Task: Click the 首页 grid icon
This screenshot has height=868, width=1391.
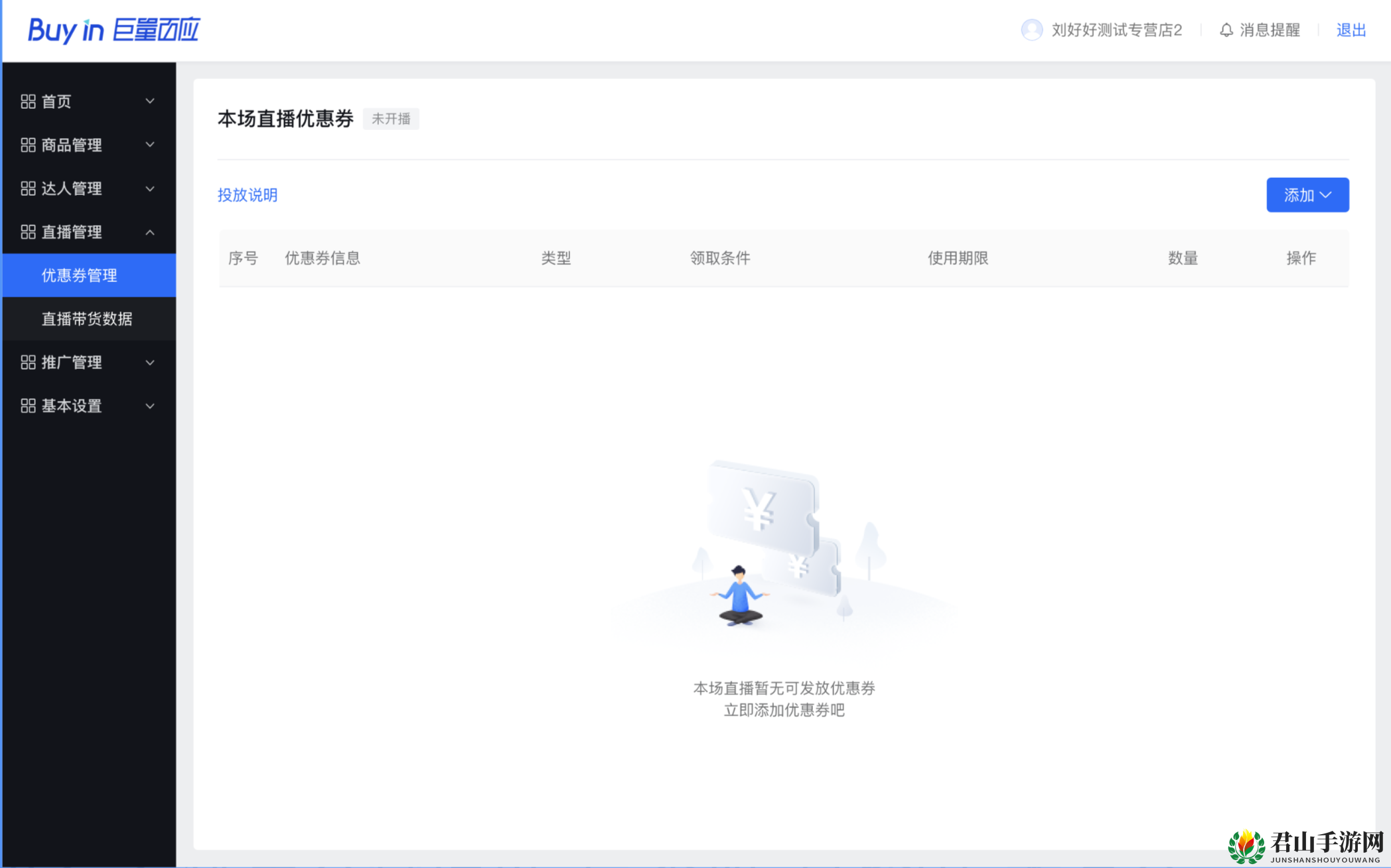Action: pyautogui.click(x=28, y=102)
